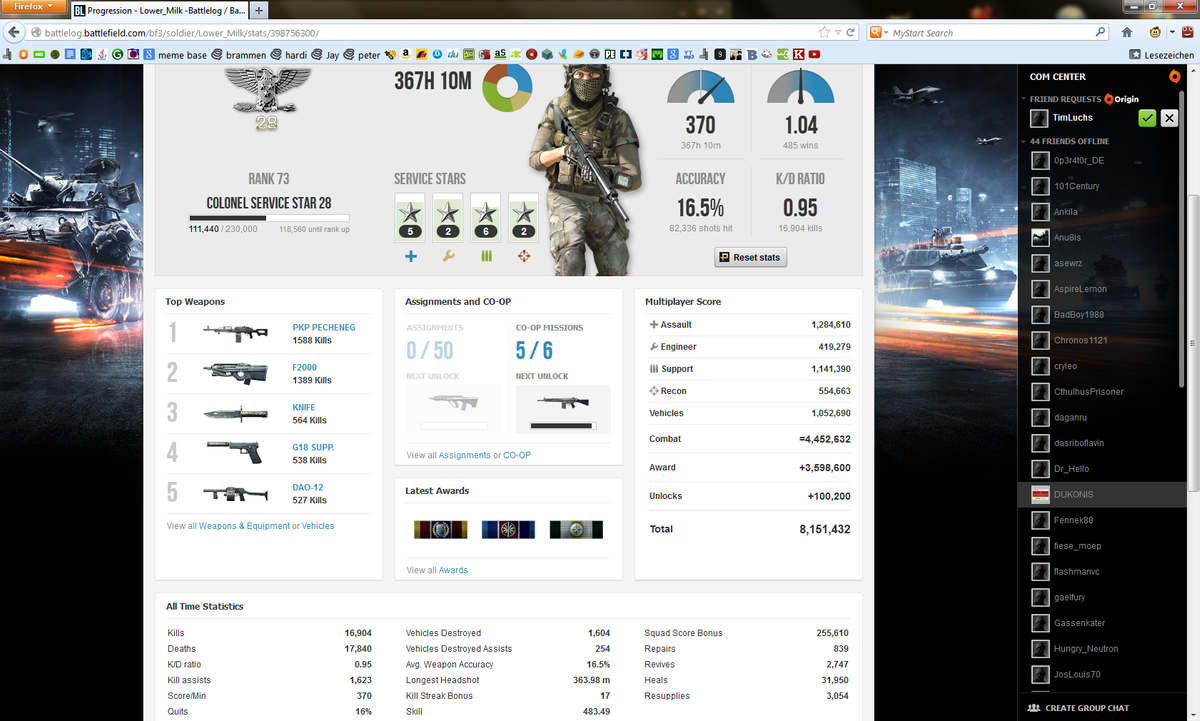This screenshot has height=721, width=1200.
Task: Open the search engine dropdown arrow
Action: click(885, 33)
